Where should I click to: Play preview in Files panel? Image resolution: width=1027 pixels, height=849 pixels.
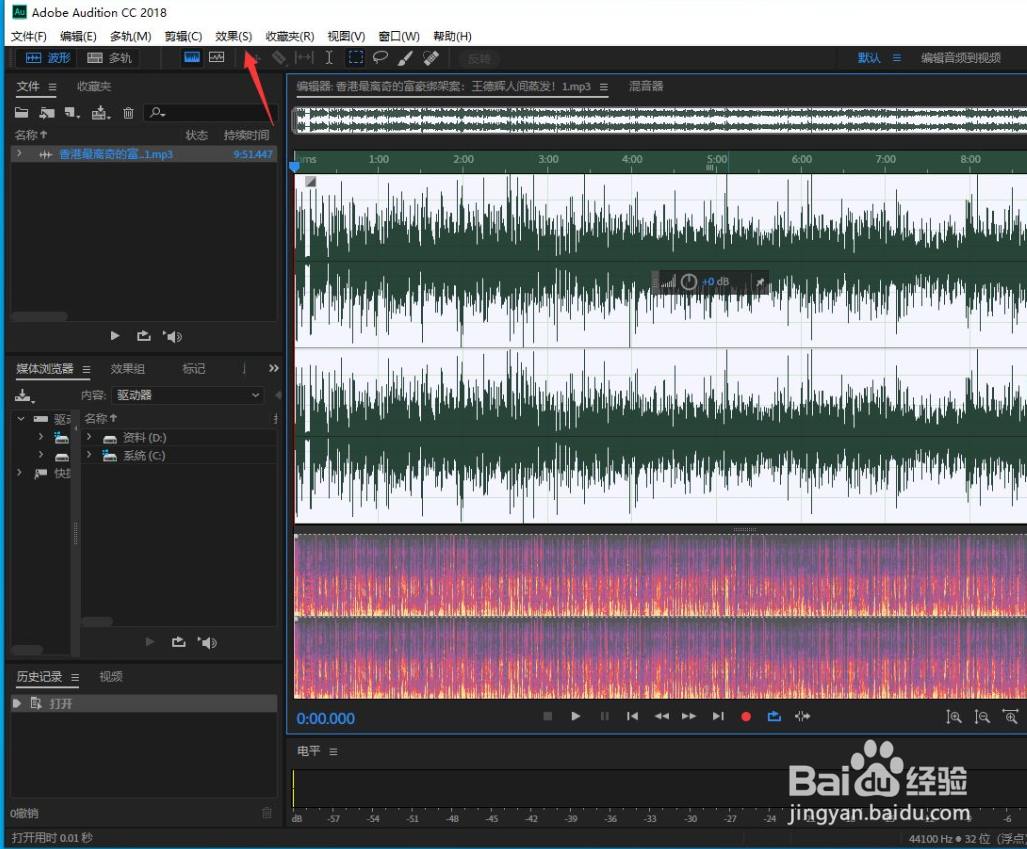pos(115,336)
